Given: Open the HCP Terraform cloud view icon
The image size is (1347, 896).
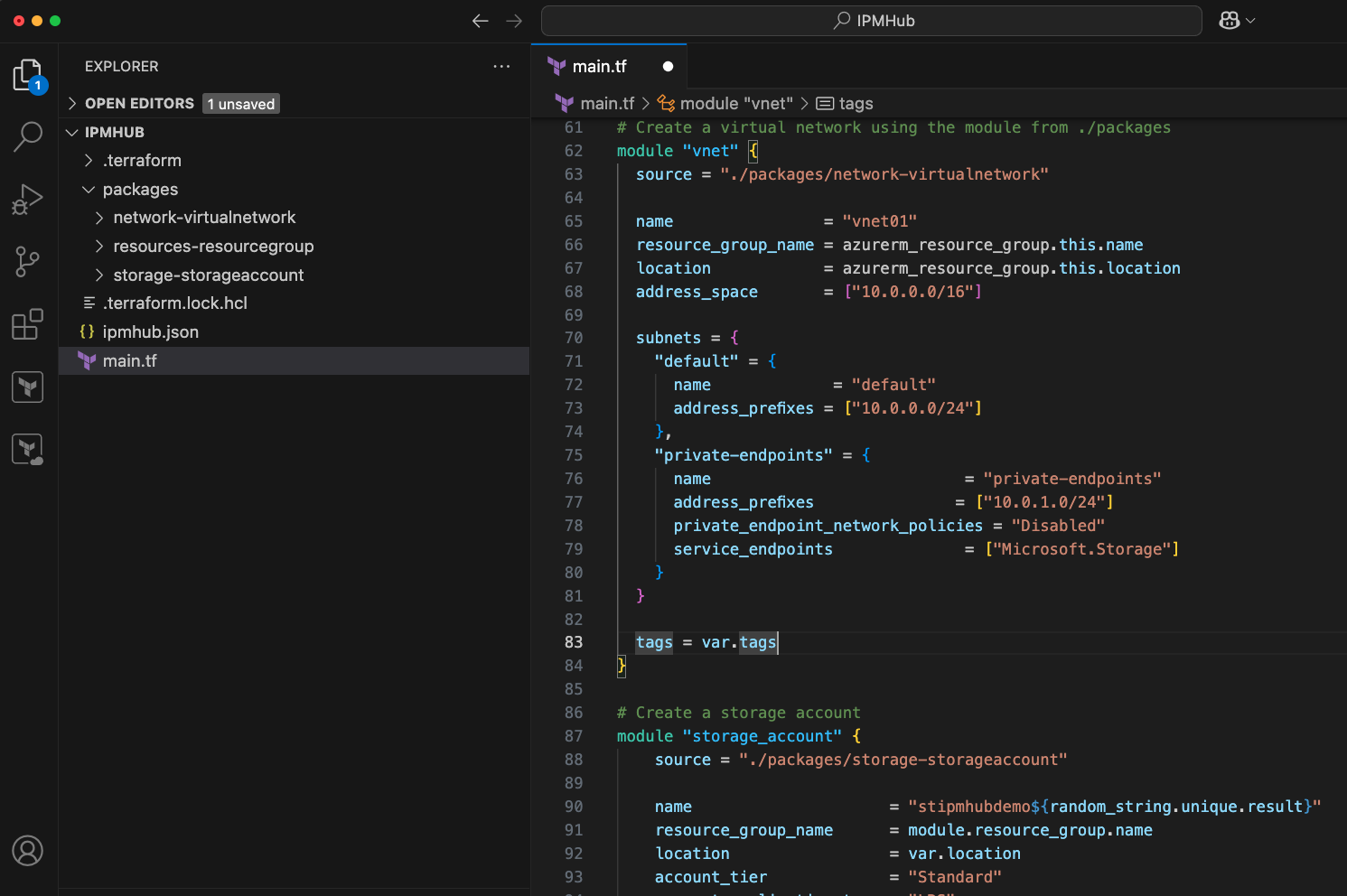Looking at the screenshot, I should coord(28,449).
